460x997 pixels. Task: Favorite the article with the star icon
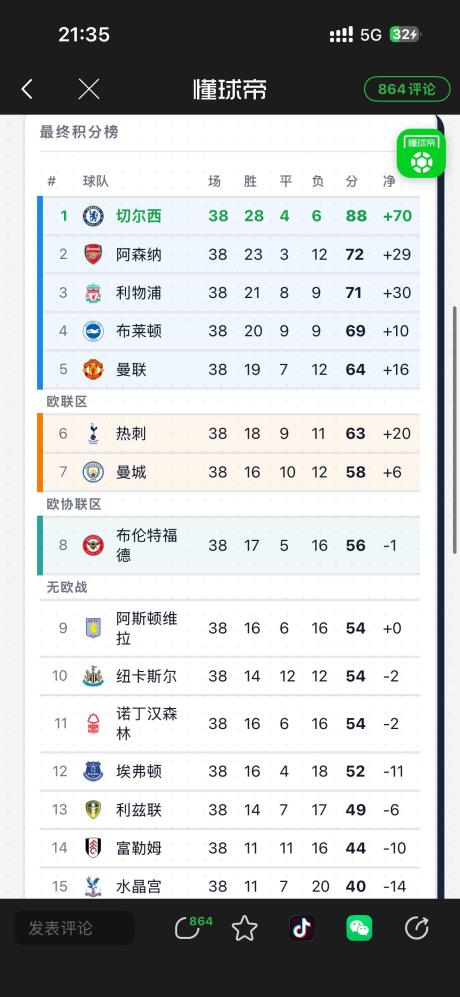click(x=244, y=928)
